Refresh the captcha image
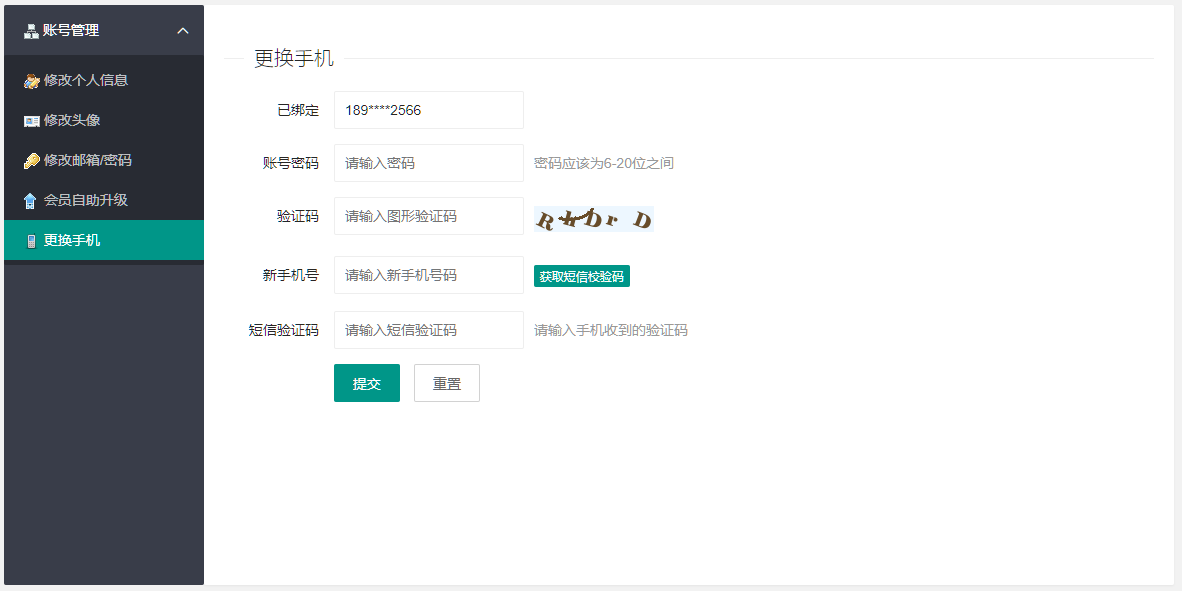1182x591 pixels. 594,219
